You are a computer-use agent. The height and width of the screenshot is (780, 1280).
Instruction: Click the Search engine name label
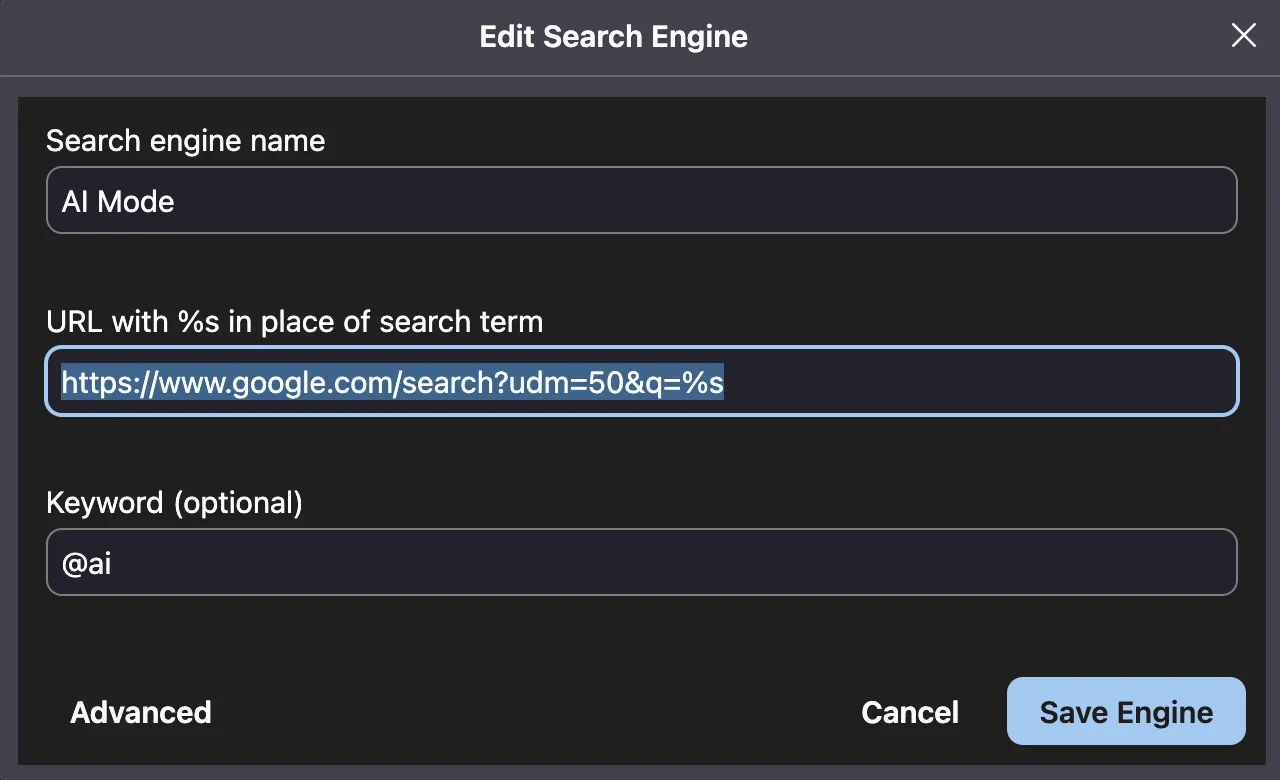pos(185,141)
